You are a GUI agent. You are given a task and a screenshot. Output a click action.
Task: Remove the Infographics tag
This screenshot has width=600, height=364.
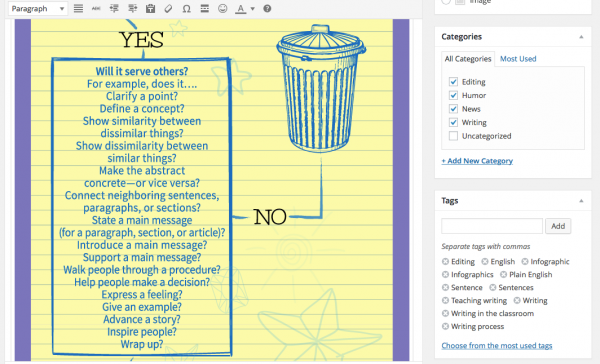[445, 274]
